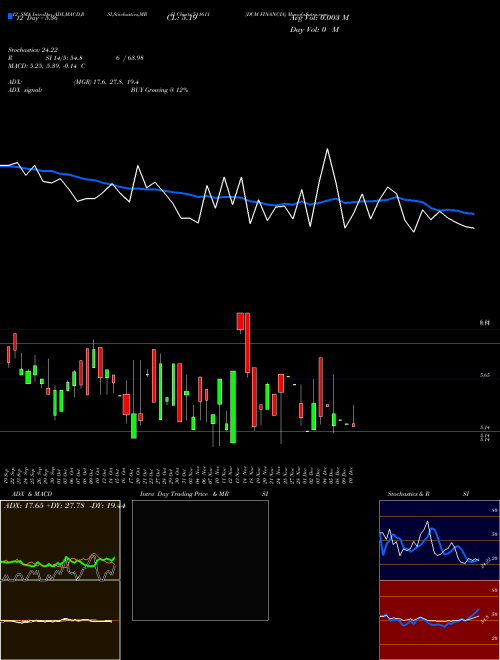500x660 pixels.
Task: Click the 'Stochastics & R' panel title
Action: point(408,494)
